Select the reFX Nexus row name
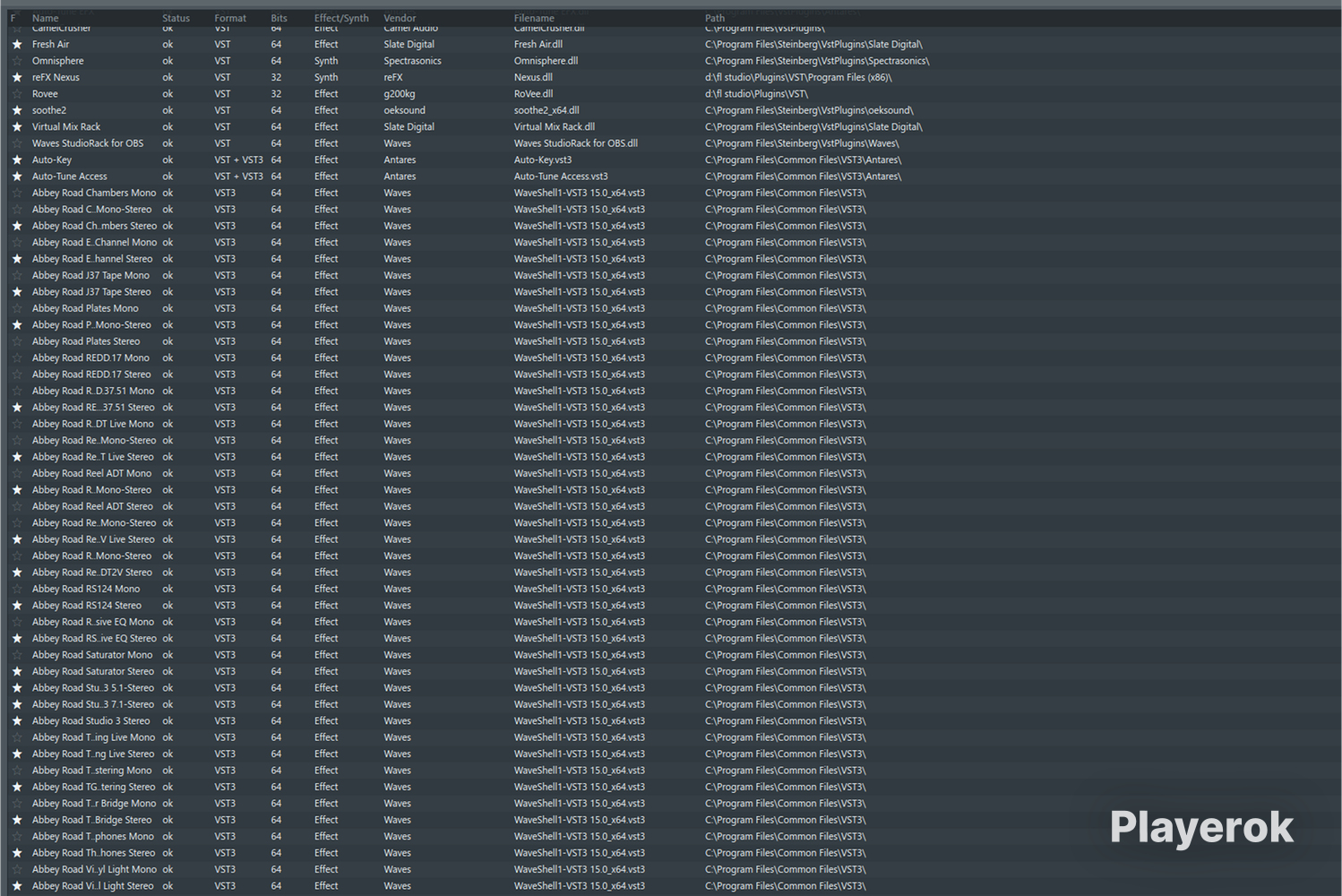Screen dimensions: 1342x896 coord(56,78)
